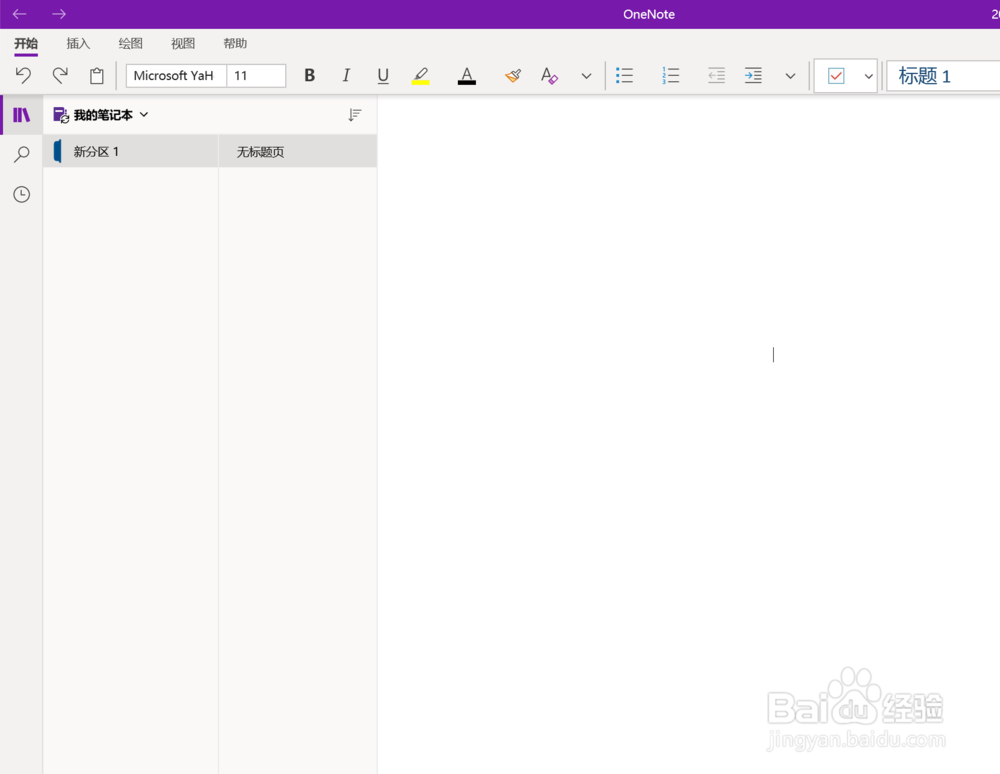This screenshot has width=1000, height=774.
Task: Toggle bold formatting
Action: tap(309, 75)
